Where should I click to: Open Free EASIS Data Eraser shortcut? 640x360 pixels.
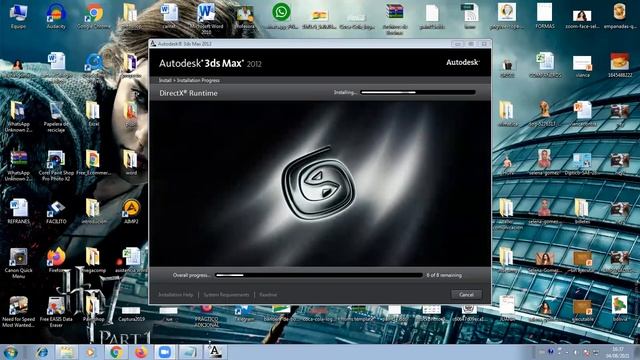tap(56, 312)
